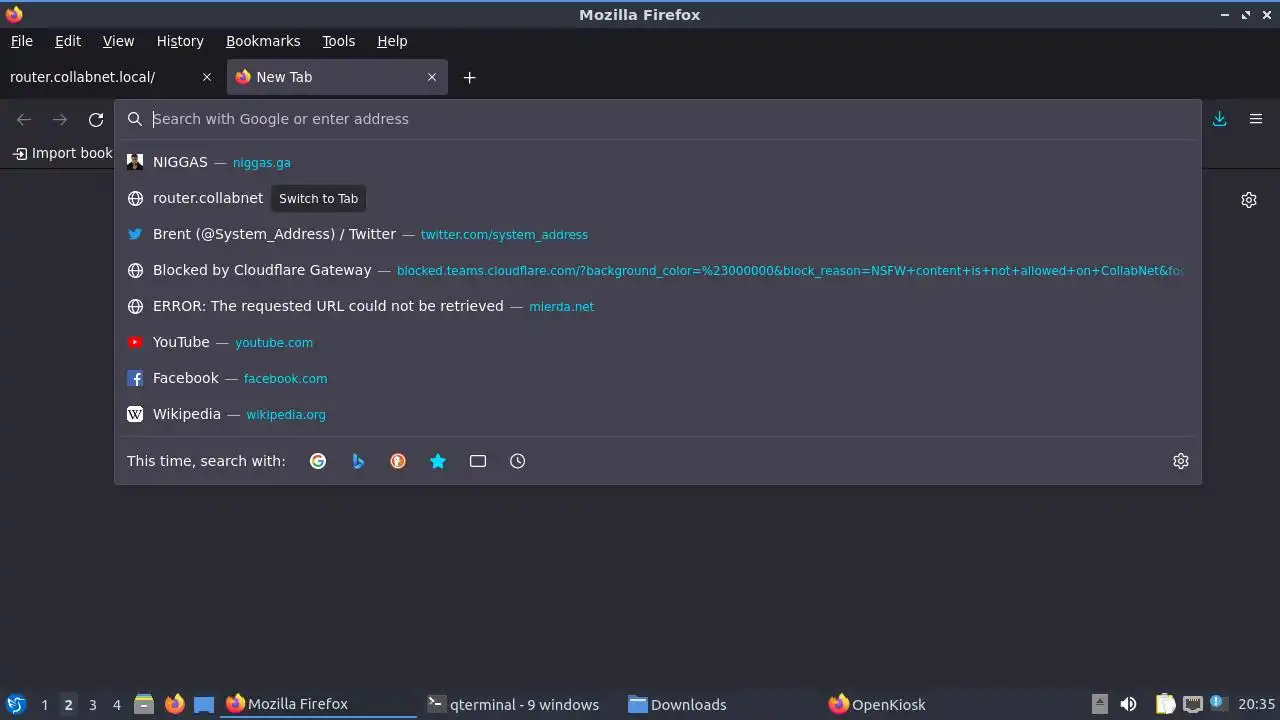Open a new tab with plus button

[469, 77]
